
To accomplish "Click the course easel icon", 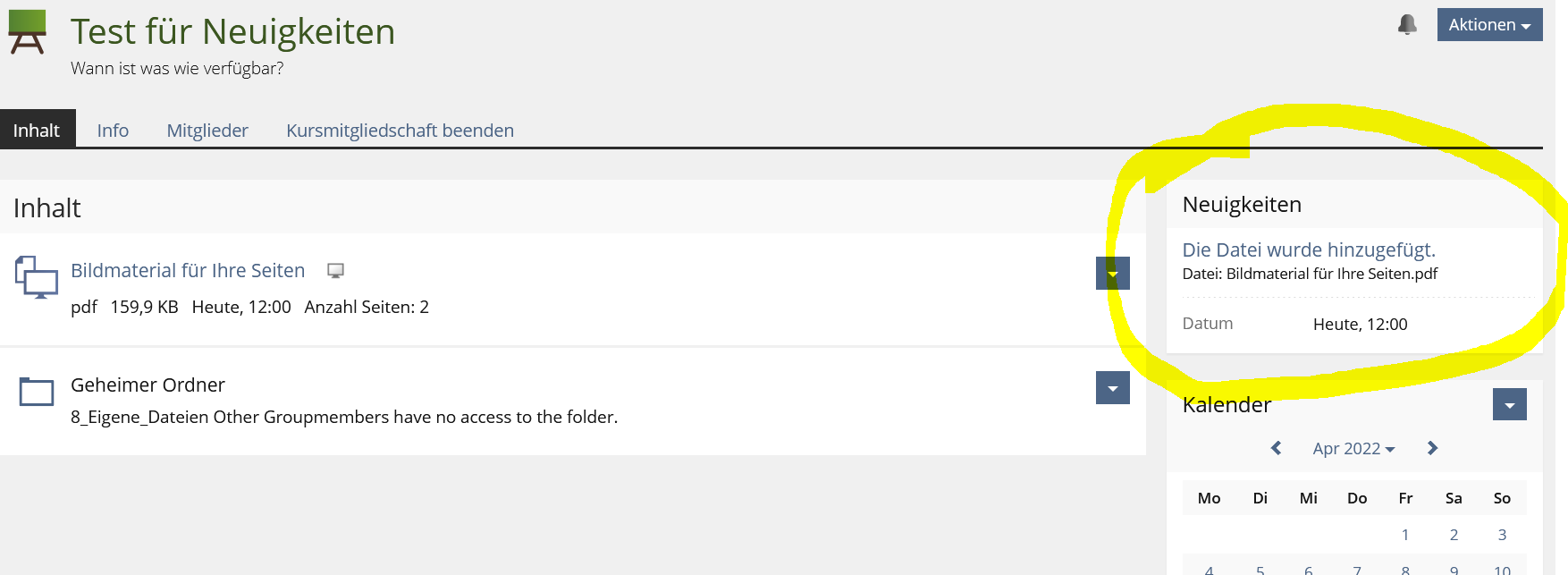I will tap(27, 32).
